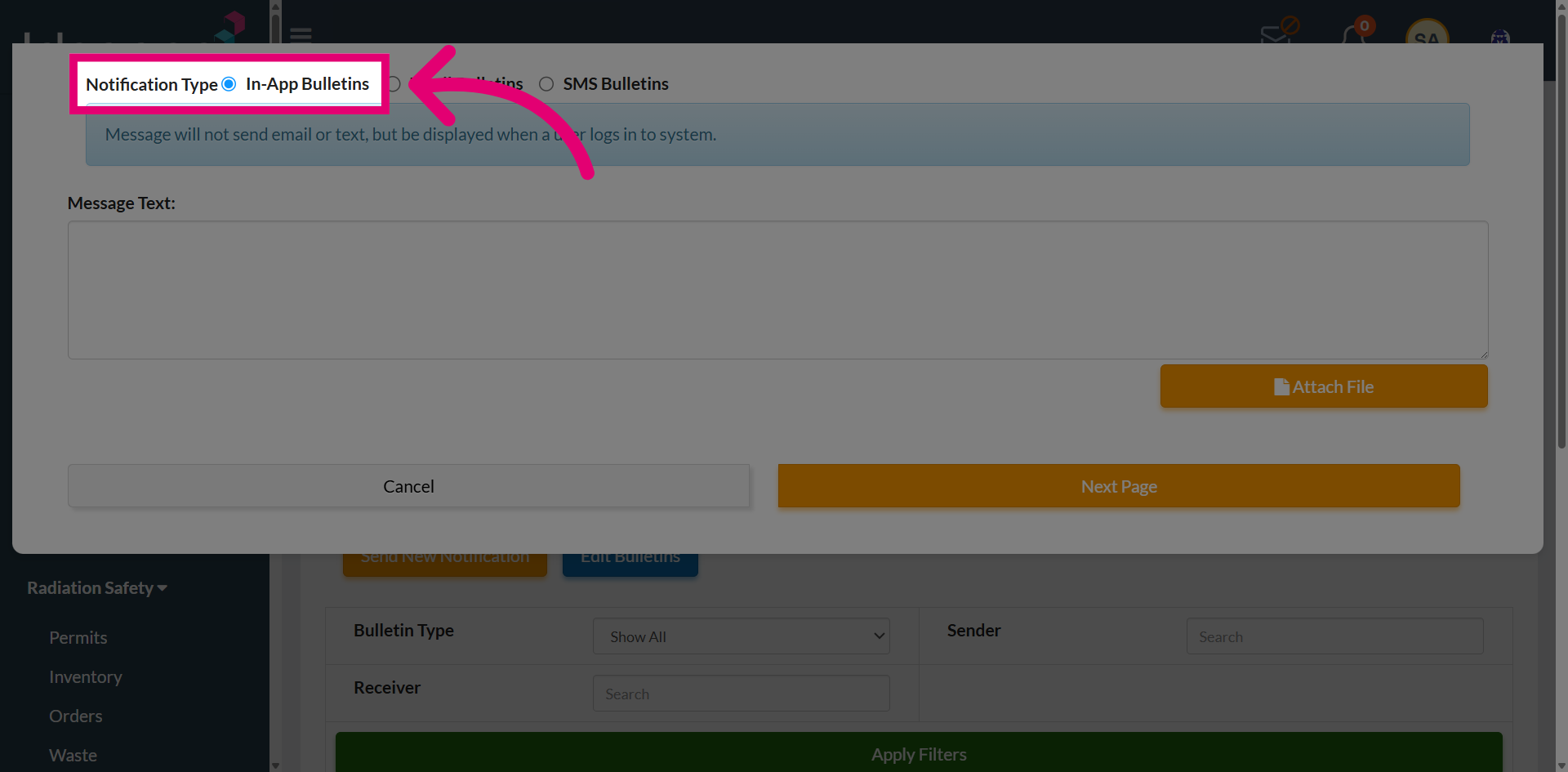
Task: Open the SA user avatar
Action: coord(1427,33)
